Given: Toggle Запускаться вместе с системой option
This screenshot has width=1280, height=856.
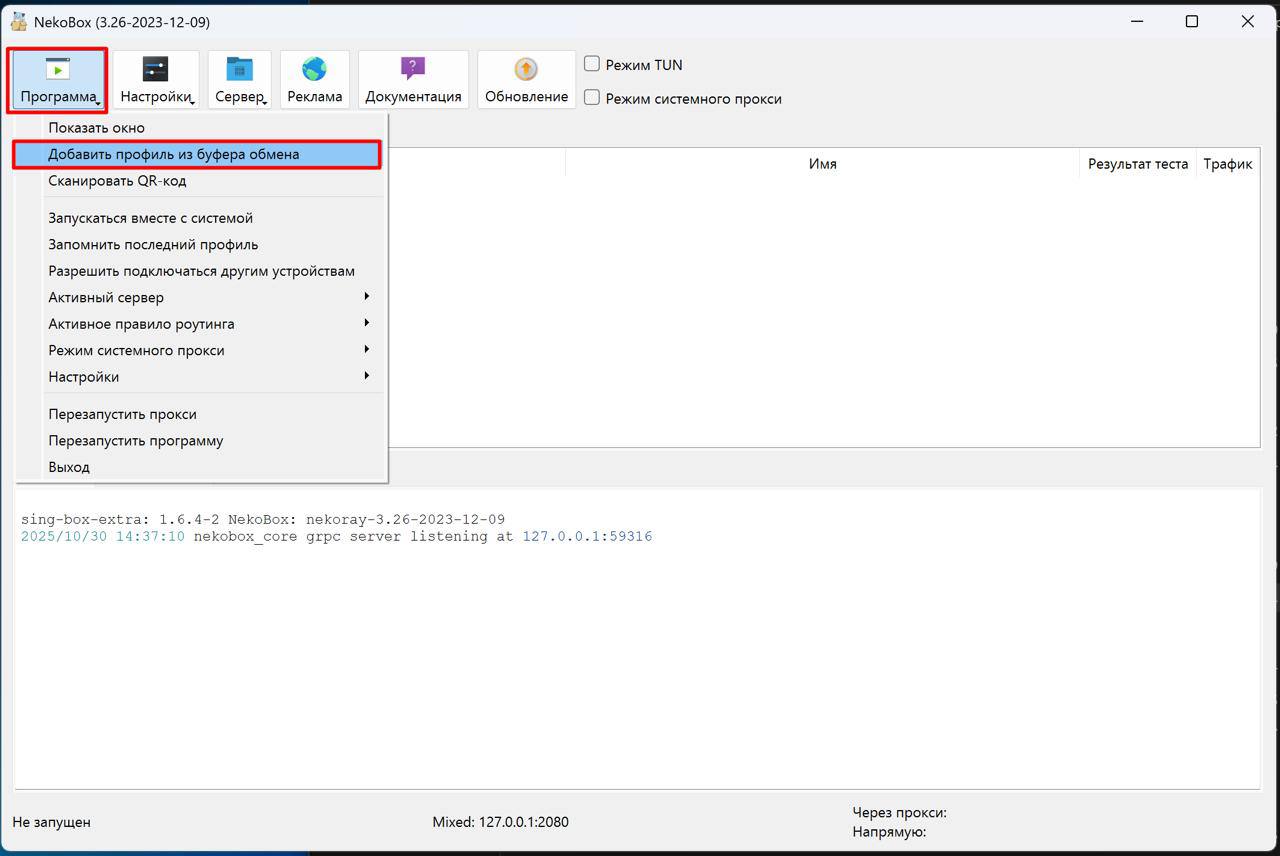Looking at the screenshot, I should pos(150,218).
